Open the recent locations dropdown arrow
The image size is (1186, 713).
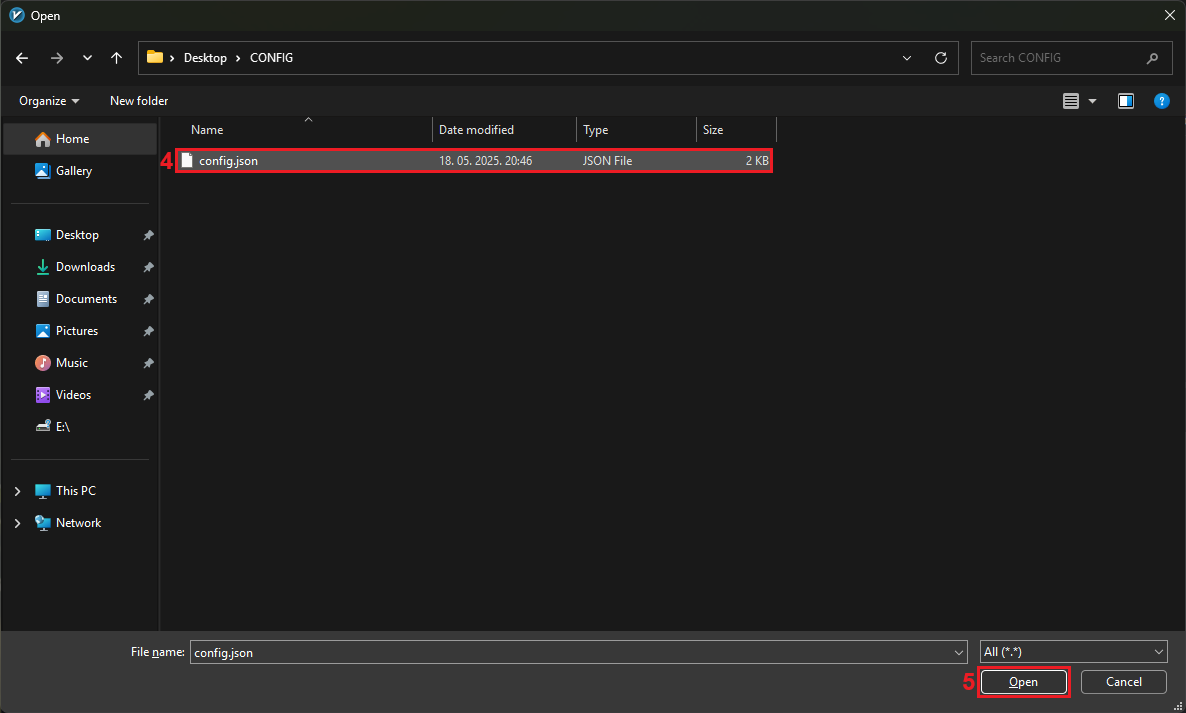point(87,58)
